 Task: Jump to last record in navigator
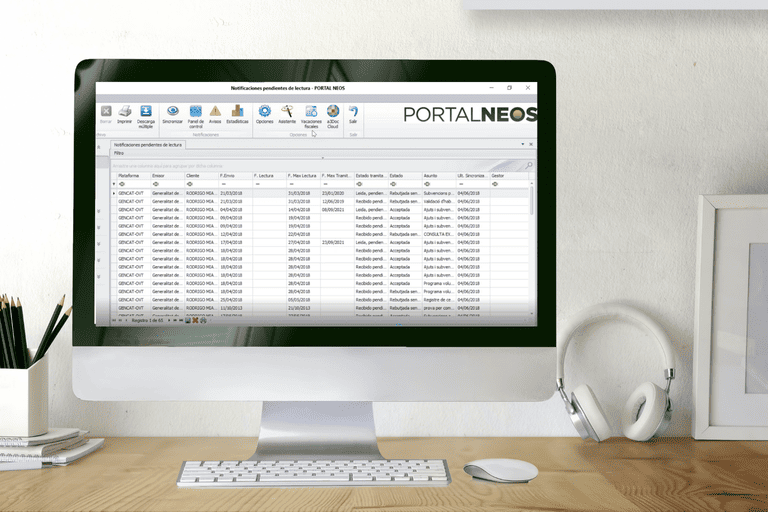[x=181, y=320]
